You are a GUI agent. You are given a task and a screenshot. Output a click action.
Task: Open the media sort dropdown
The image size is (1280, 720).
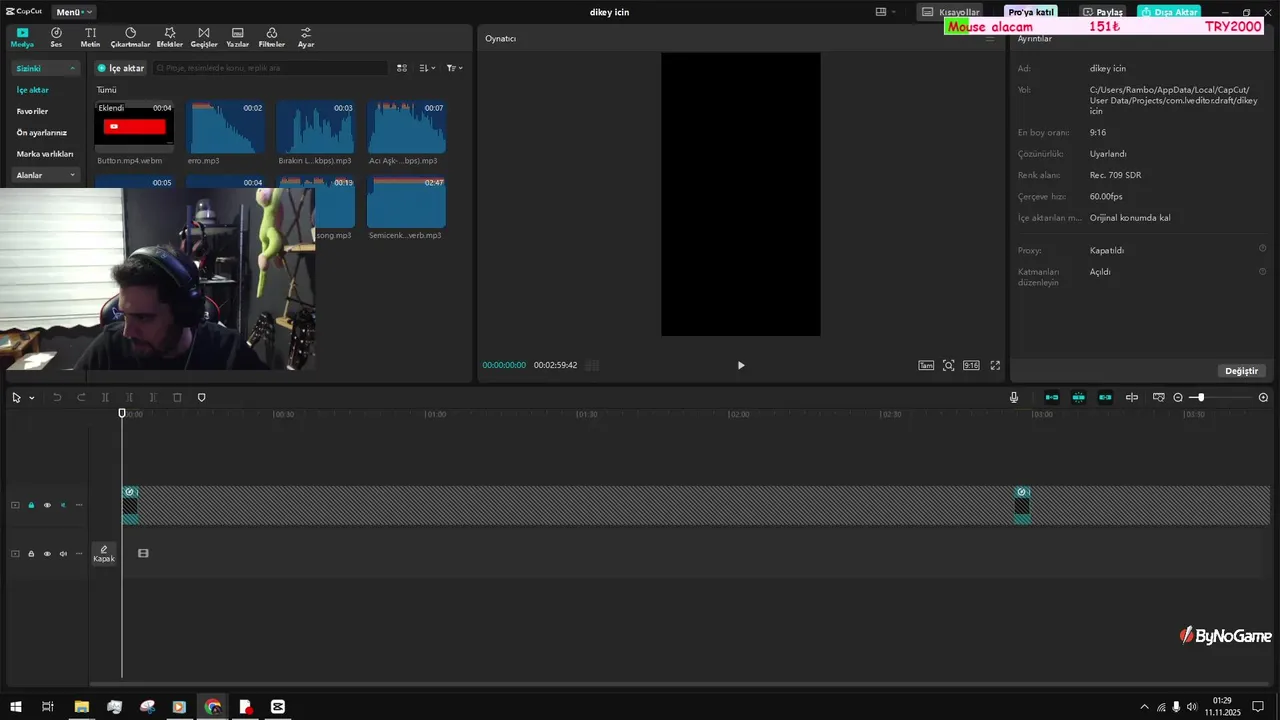(427, 68)
